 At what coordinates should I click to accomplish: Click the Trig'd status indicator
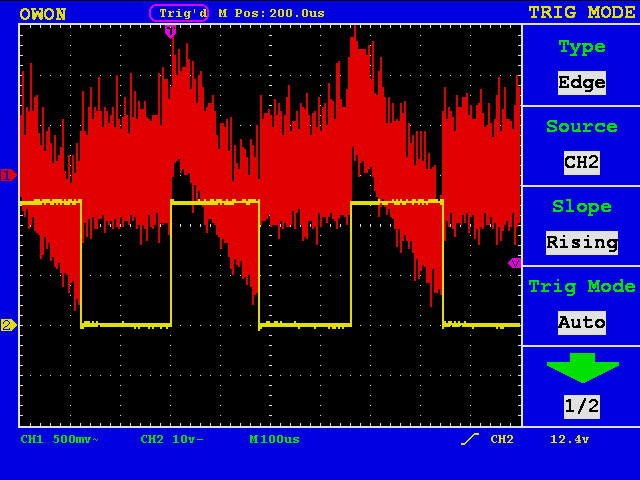(179, 13)
